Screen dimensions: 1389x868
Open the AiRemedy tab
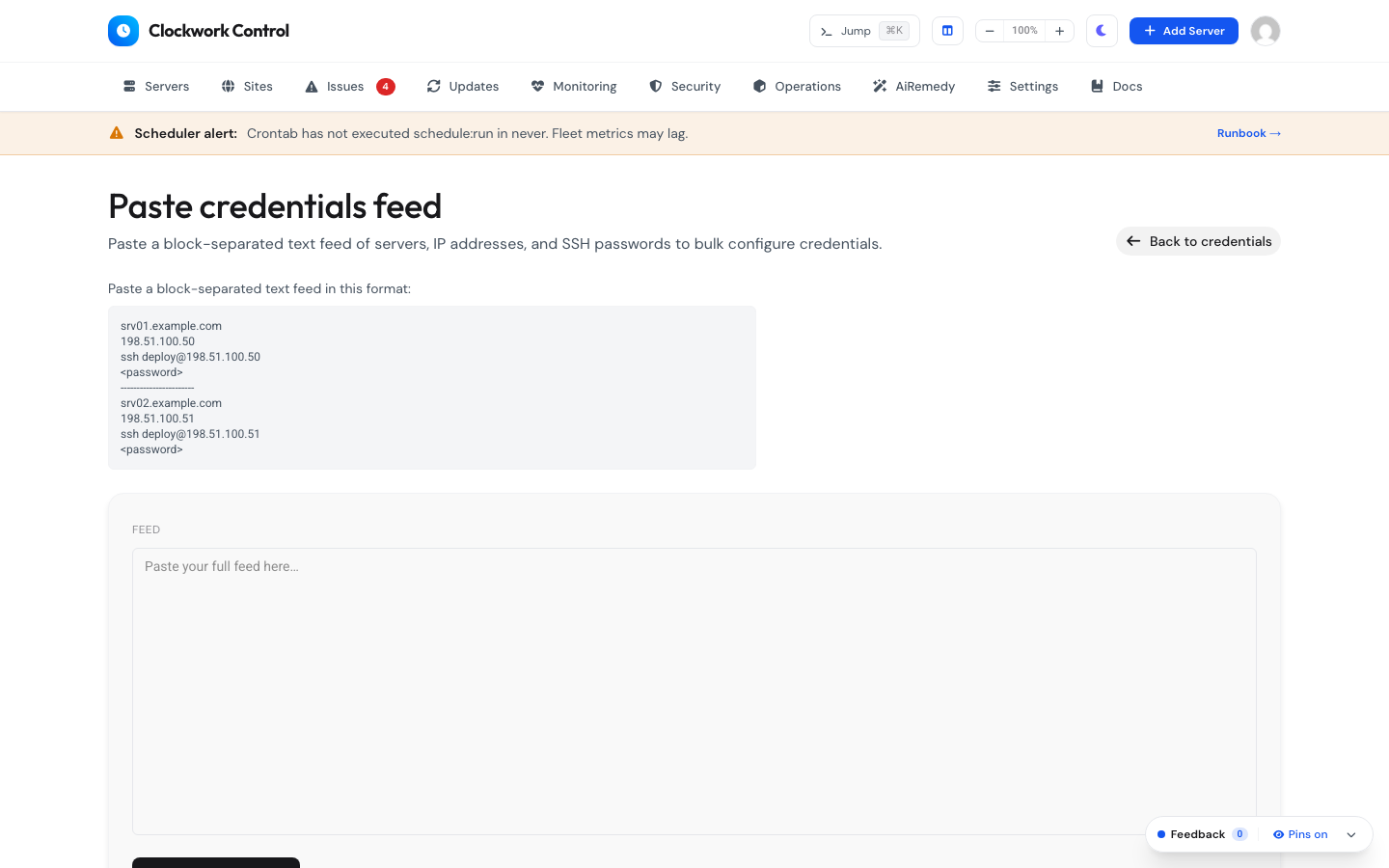coord(913,87)
